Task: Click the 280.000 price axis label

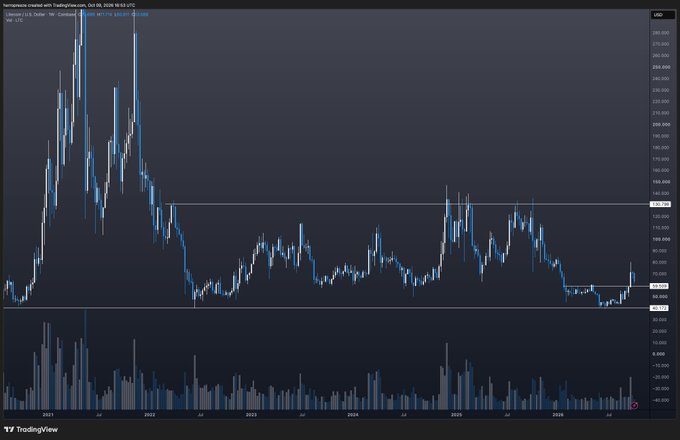Action: (661, 33)
